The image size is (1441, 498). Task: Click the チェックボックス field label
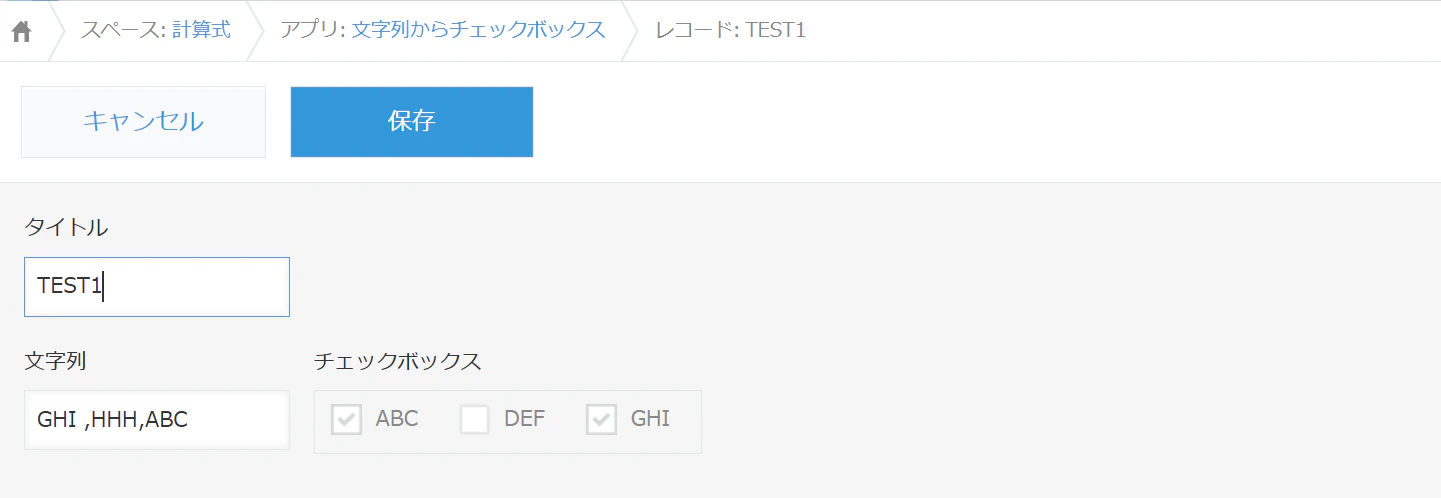coord(398,361)
